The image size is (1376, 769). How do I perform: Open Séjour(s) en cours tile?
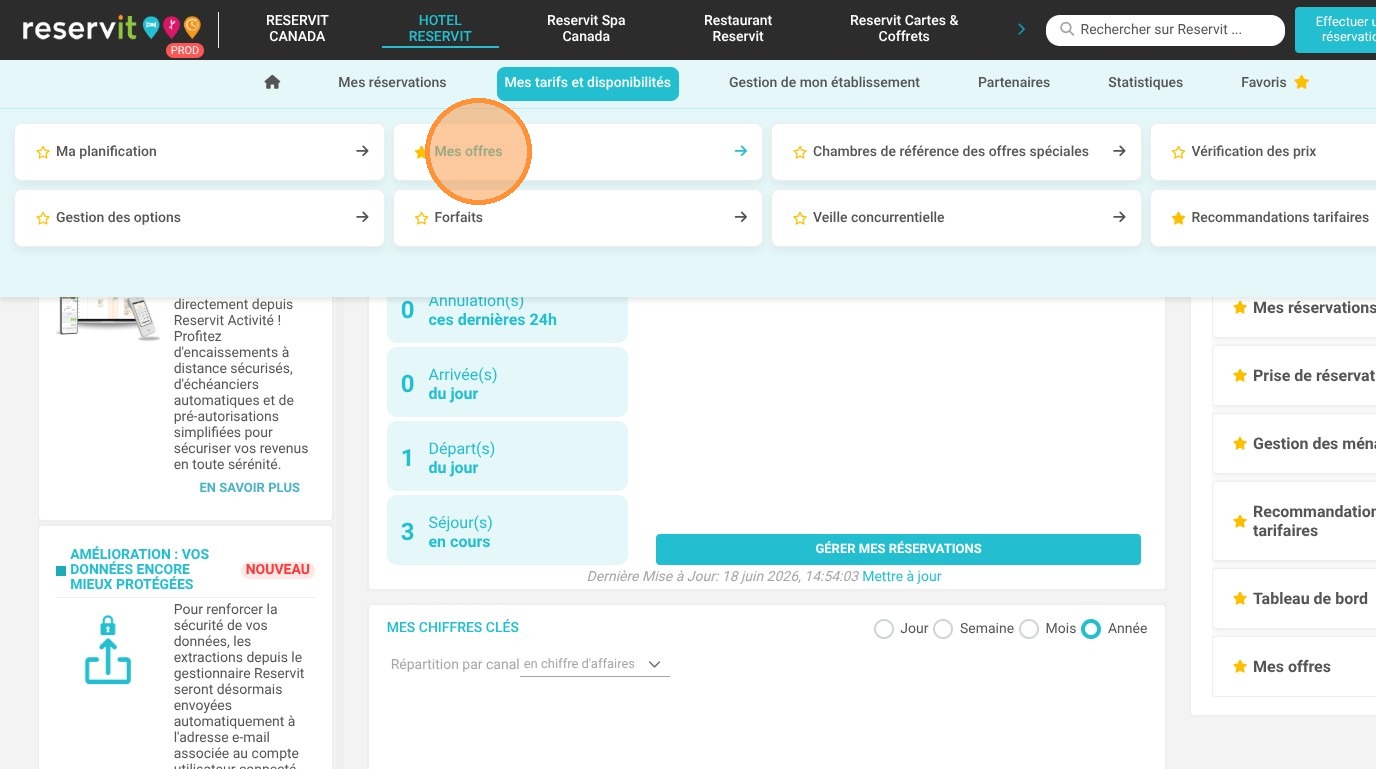507,531
